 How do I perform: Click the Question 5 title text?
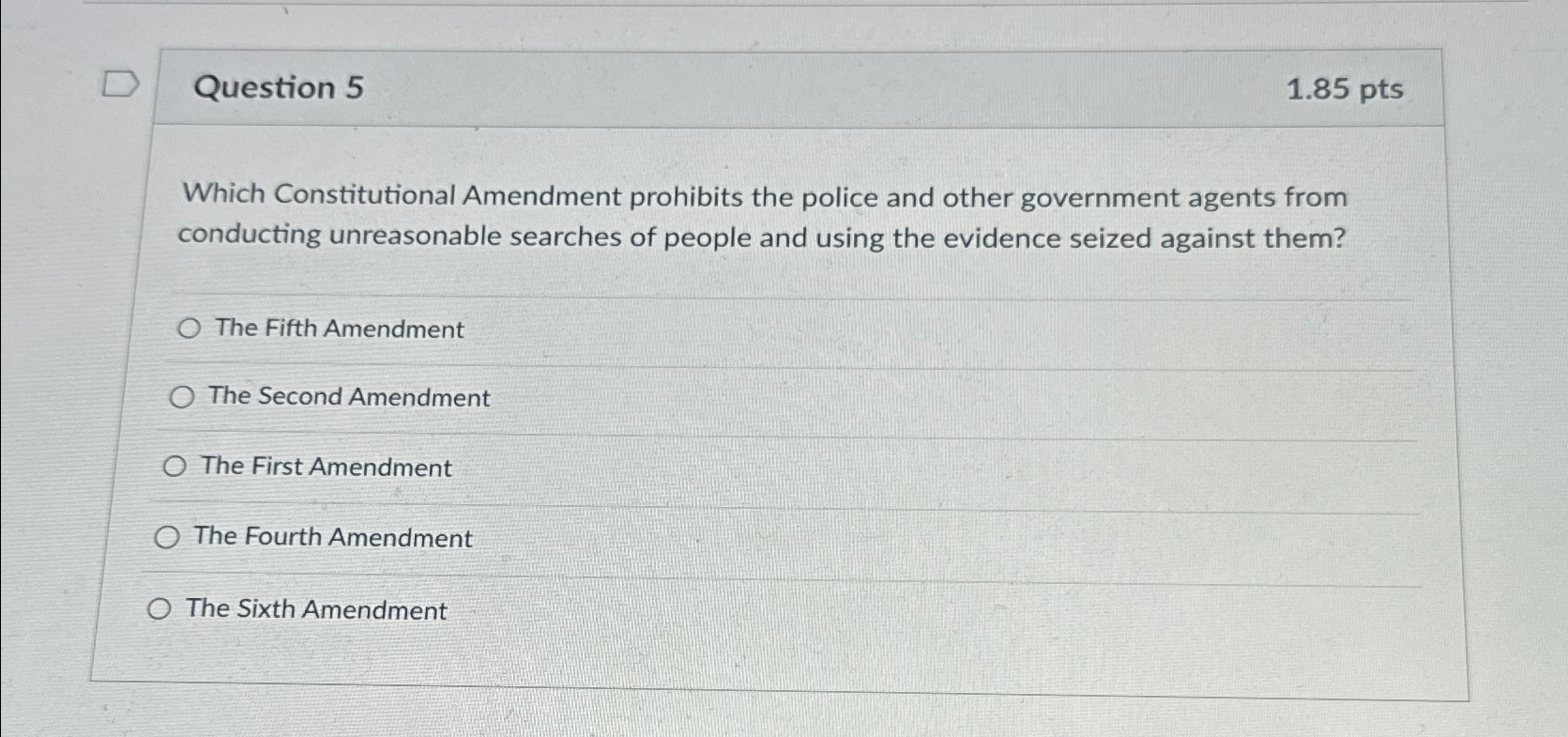(278, 88)
